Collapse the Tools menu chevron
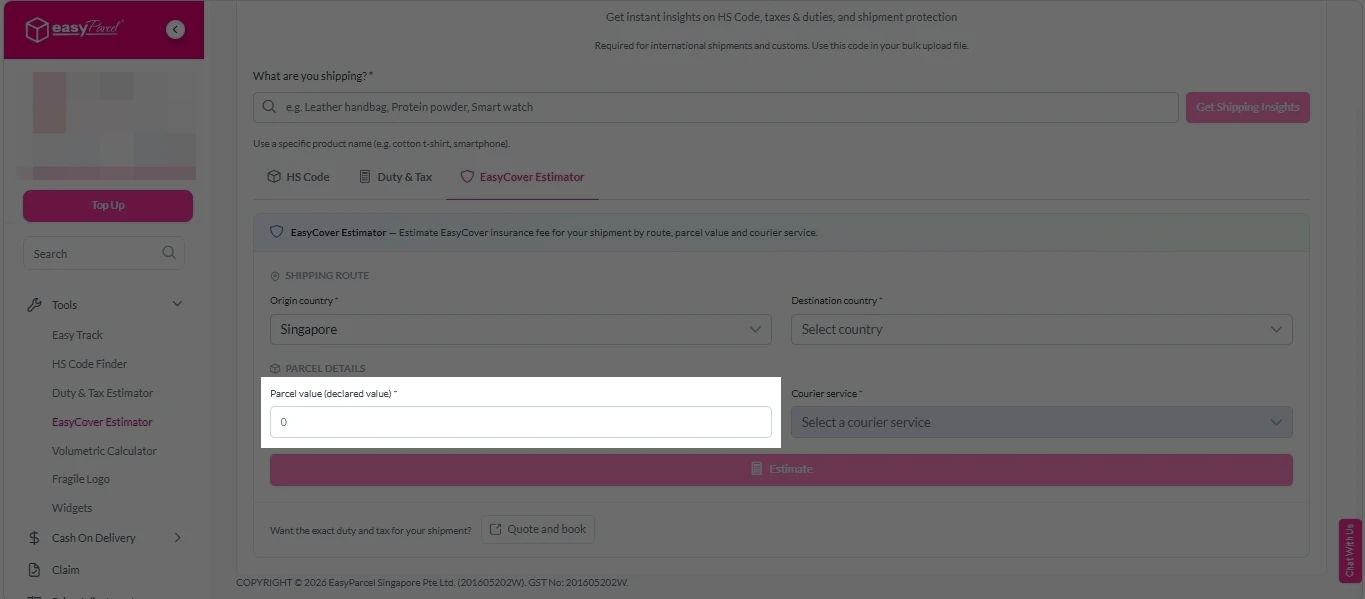The width and height of the screenshot is (1365, 599). point(178,305)
